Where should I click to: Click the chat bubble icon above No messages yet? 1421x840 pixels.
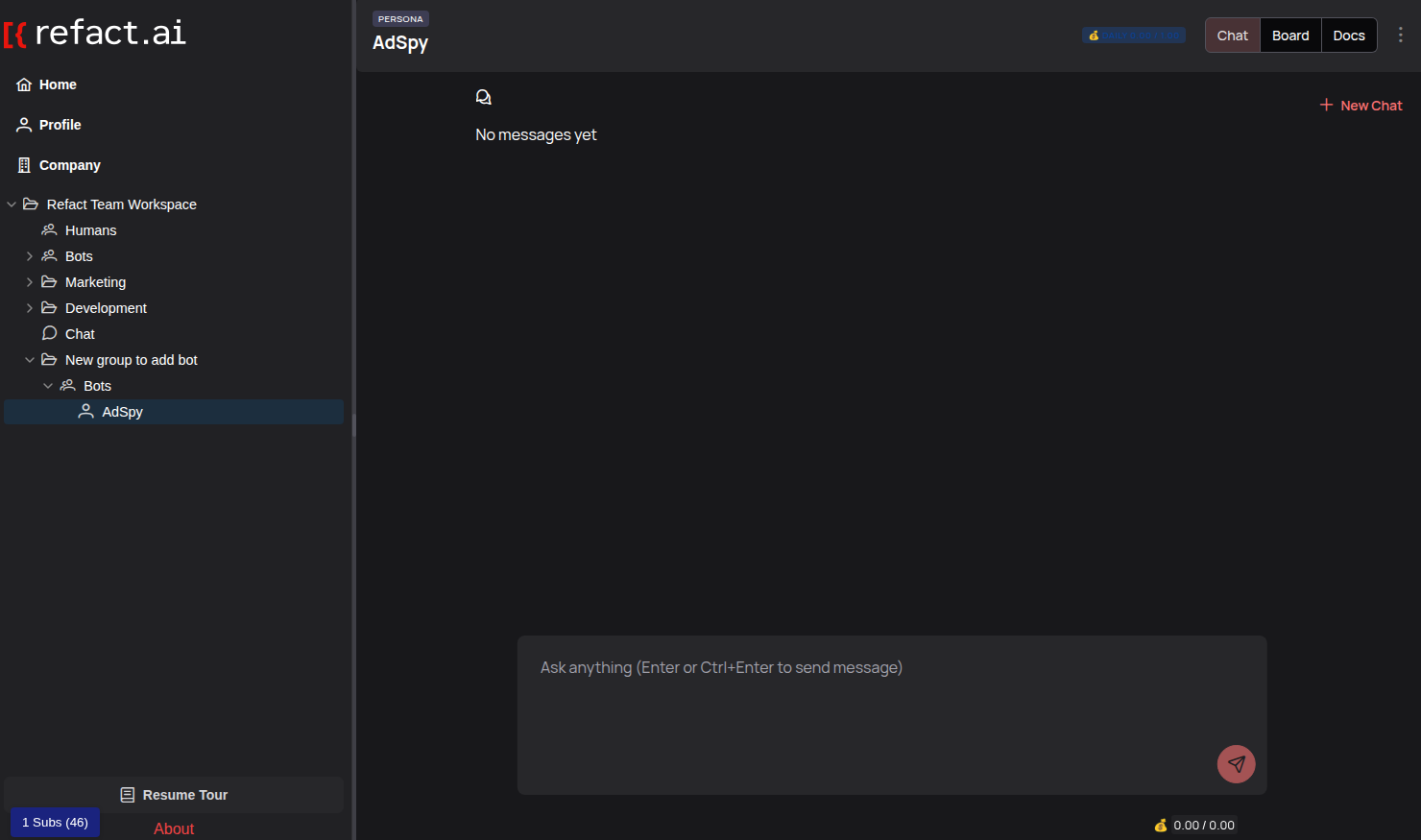click(483, 96)
